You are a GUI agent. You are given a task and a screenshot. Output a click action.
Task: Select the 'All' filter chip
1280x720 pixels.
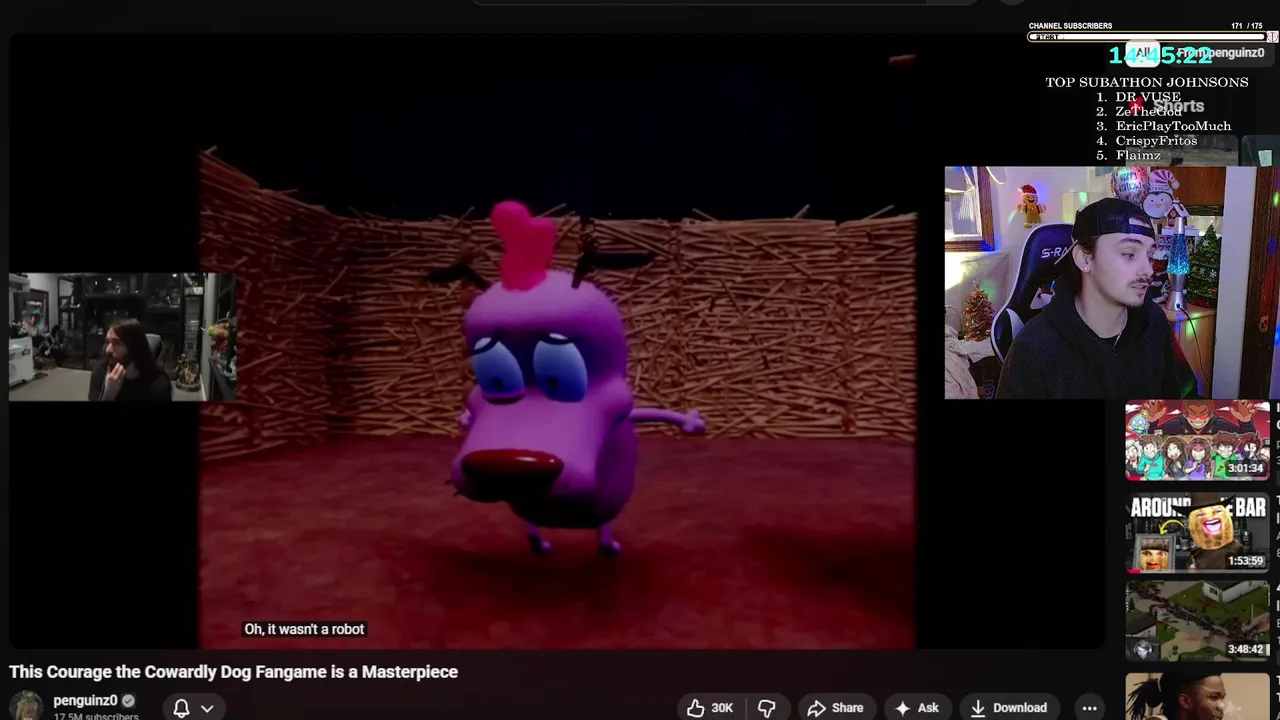click(x=1142, y=53)
